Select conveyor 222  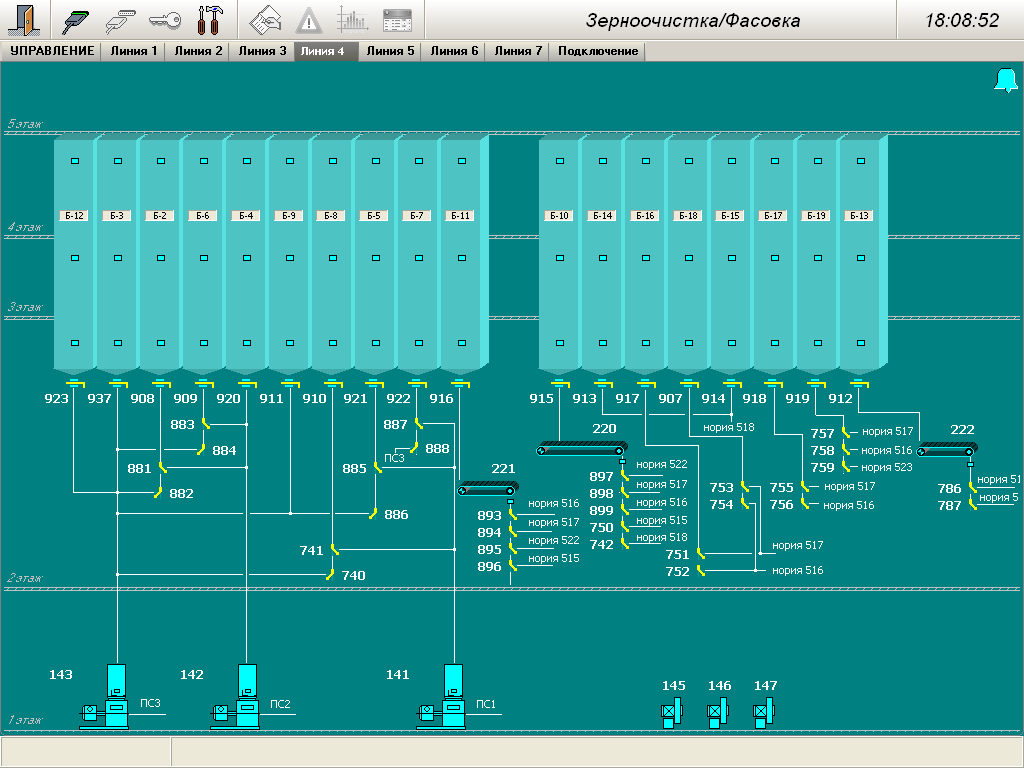tap(946, 449)
